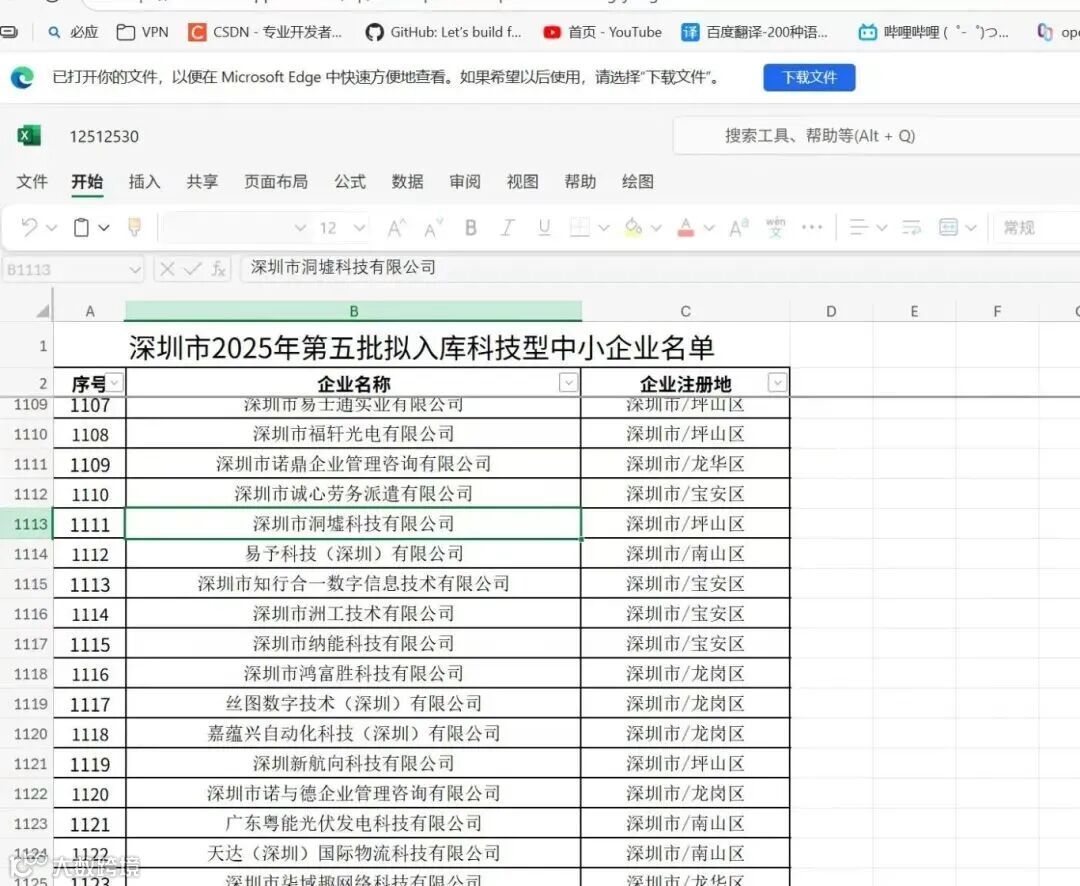This screenshot has width=1080, height=886.
Task: Decrease font size with the smaller A icon
Action: (x=433, y=227)
